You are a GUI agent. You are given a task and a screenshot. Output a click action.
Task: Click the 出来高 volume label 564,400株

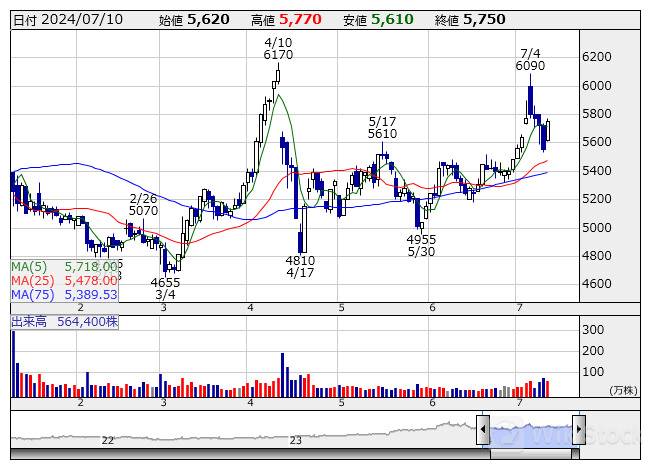click(x=65, y=322)
